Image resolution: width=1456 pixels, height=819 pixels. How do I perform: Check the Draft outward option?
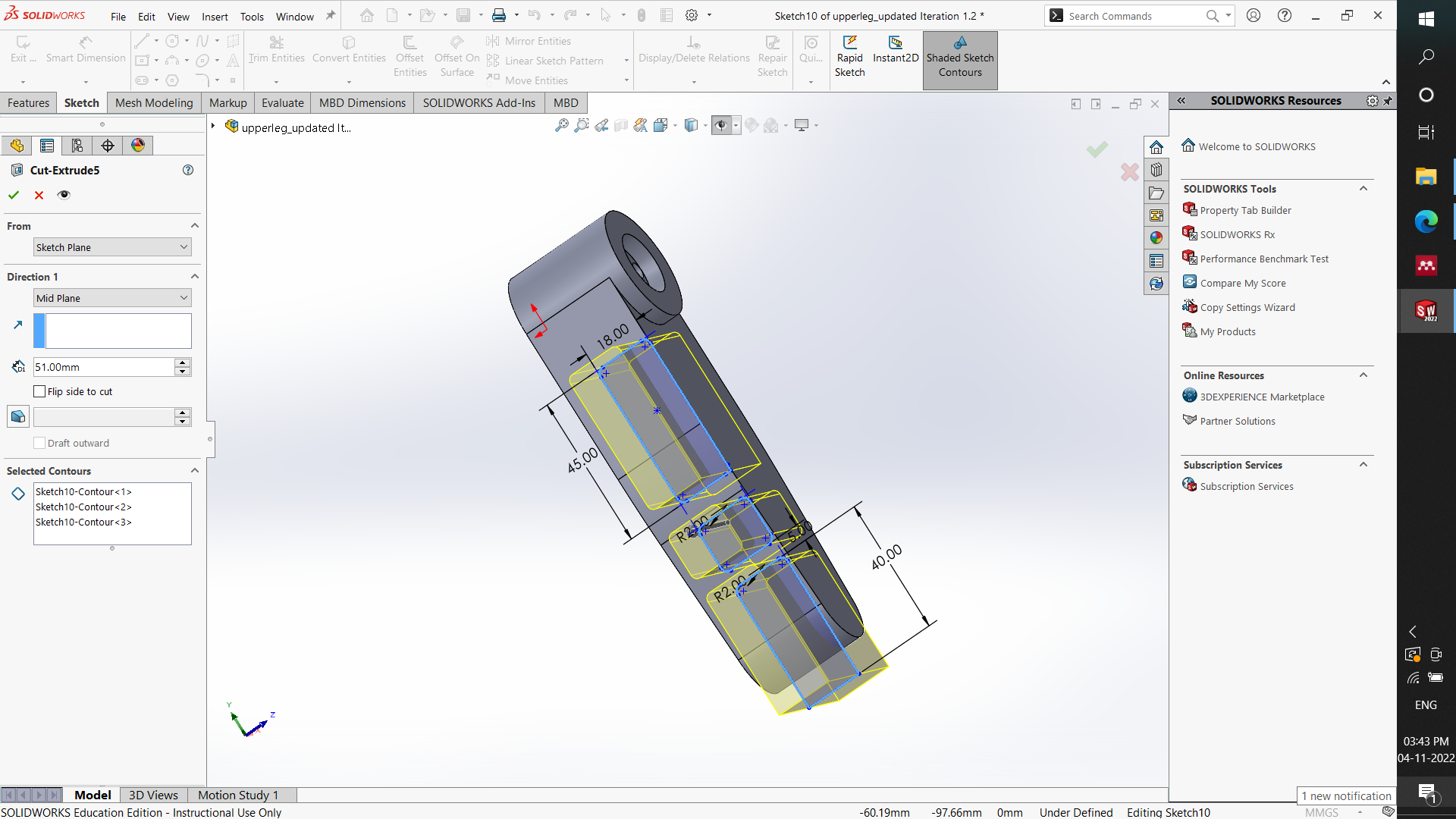[39, 443]
